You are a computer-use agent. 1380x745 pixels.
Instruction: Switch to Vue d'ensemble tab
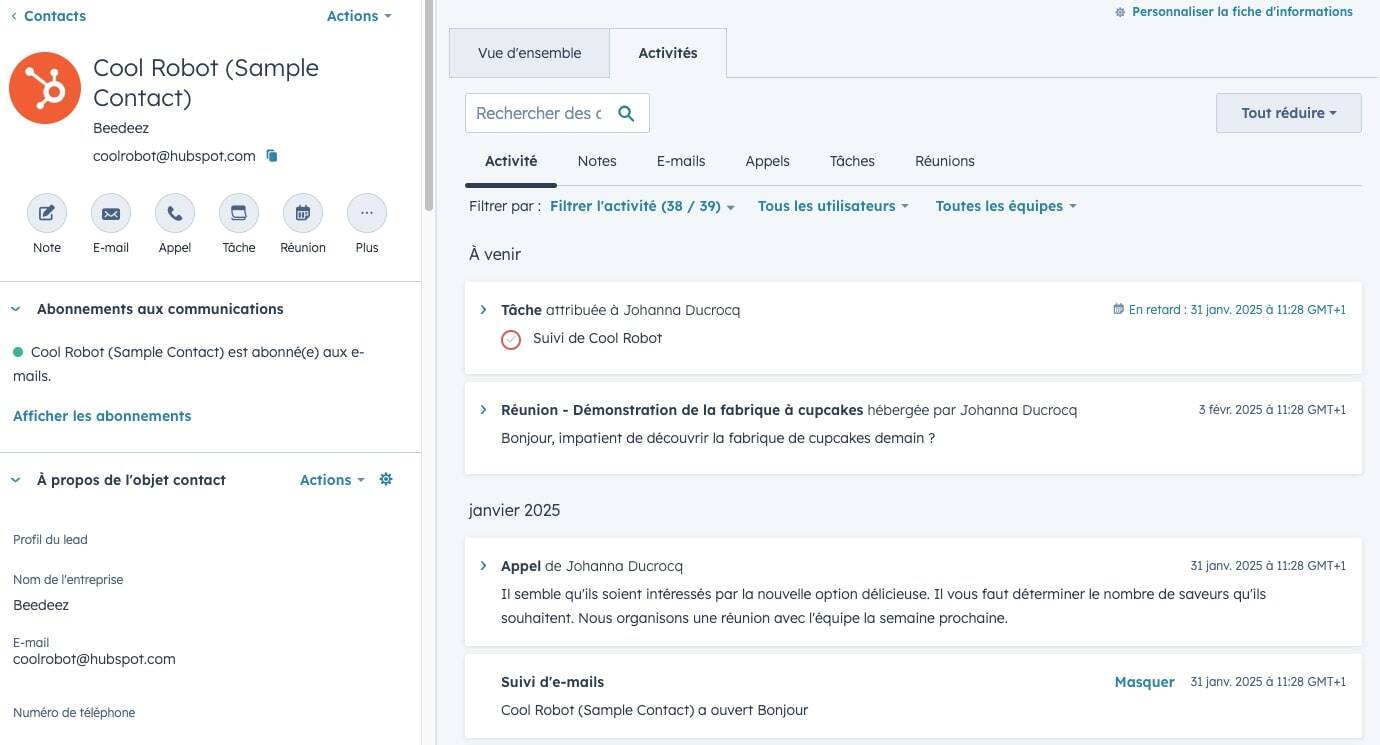pos(529,53)
